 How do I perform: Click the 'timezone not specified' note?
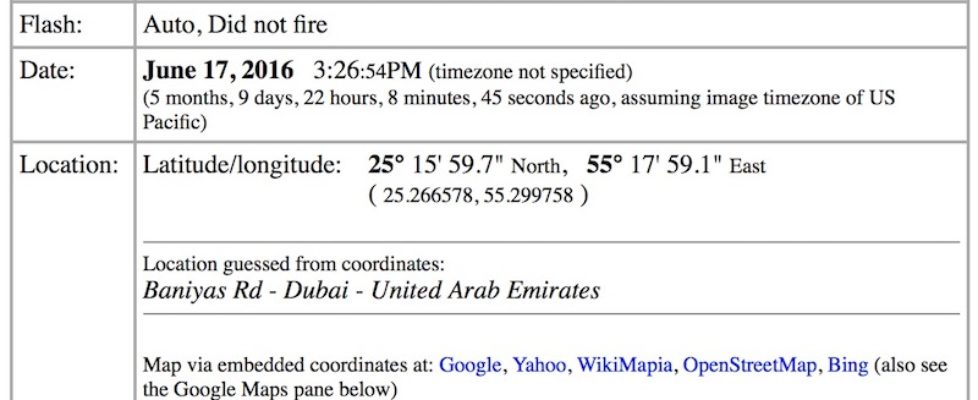click(x=530, y=72)
